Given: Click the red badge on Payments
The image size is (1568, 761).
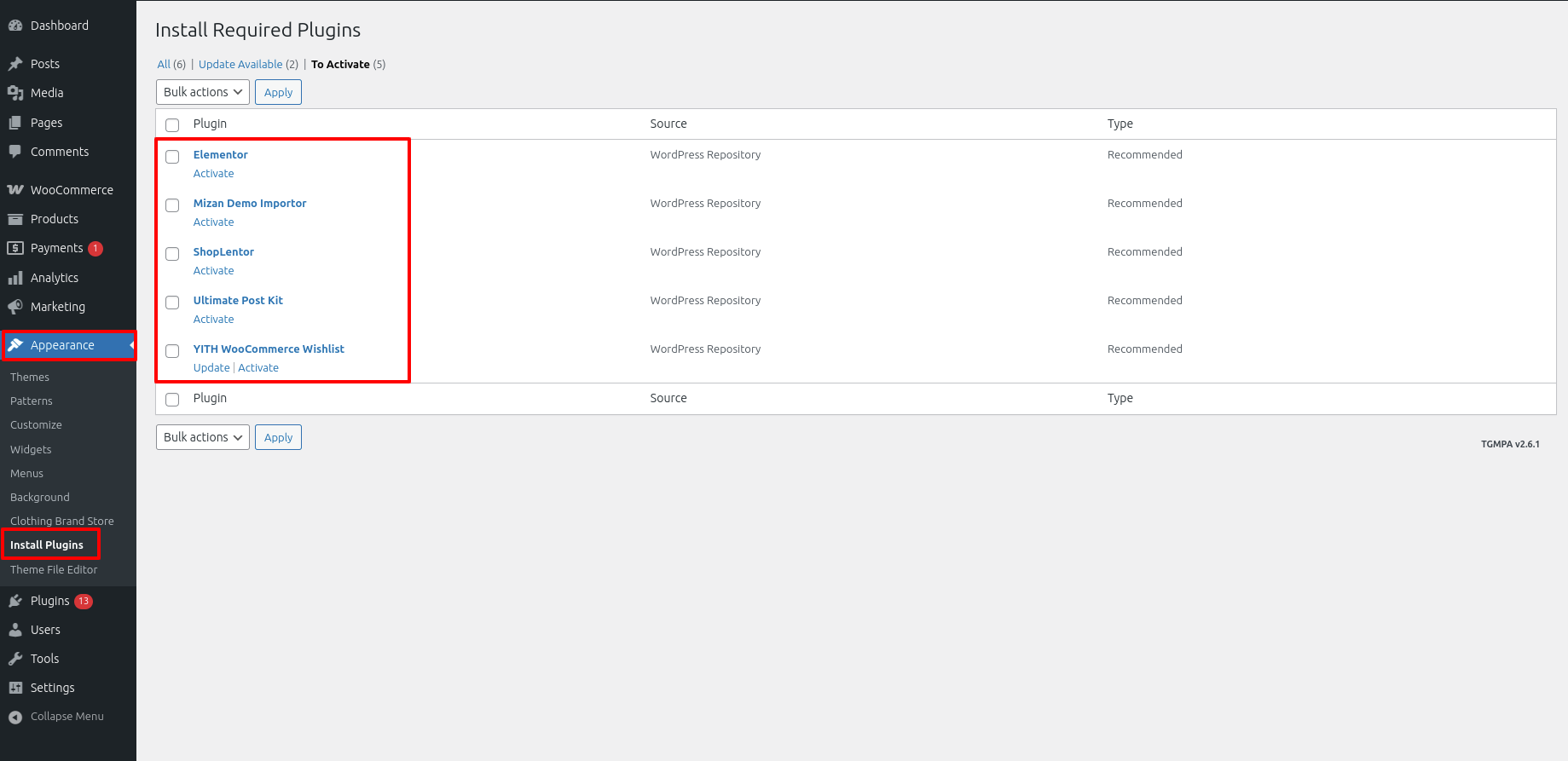Looking at the screenshot, I should pyautogui.click(x=95, y=249).
